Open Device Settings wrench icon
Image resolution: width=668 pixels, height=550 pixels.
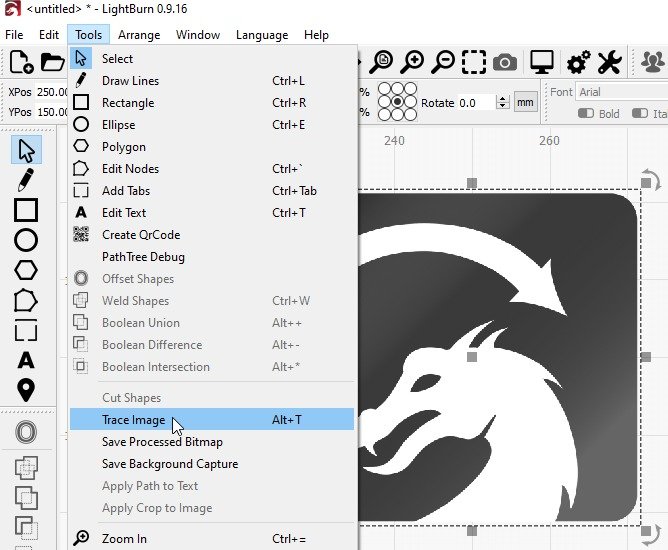[610, 62]
